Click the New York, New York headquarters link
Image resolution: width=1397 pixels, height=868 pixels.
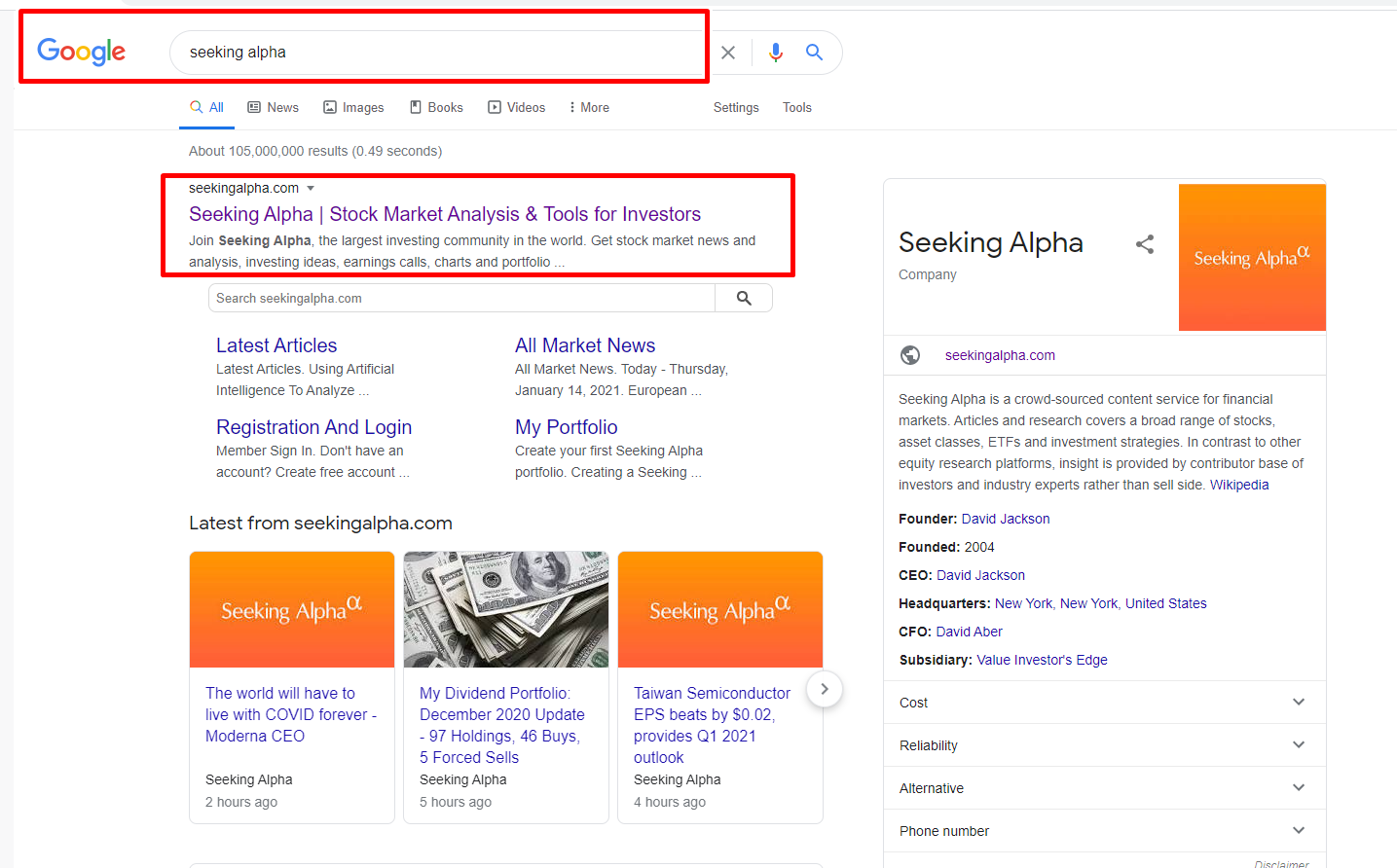(1056, 603)
